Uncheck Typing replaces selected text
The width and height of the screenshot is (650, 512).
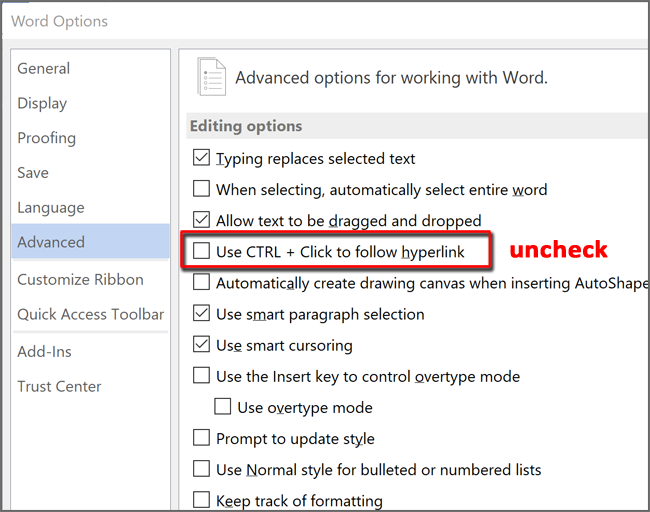pos(201,158)
